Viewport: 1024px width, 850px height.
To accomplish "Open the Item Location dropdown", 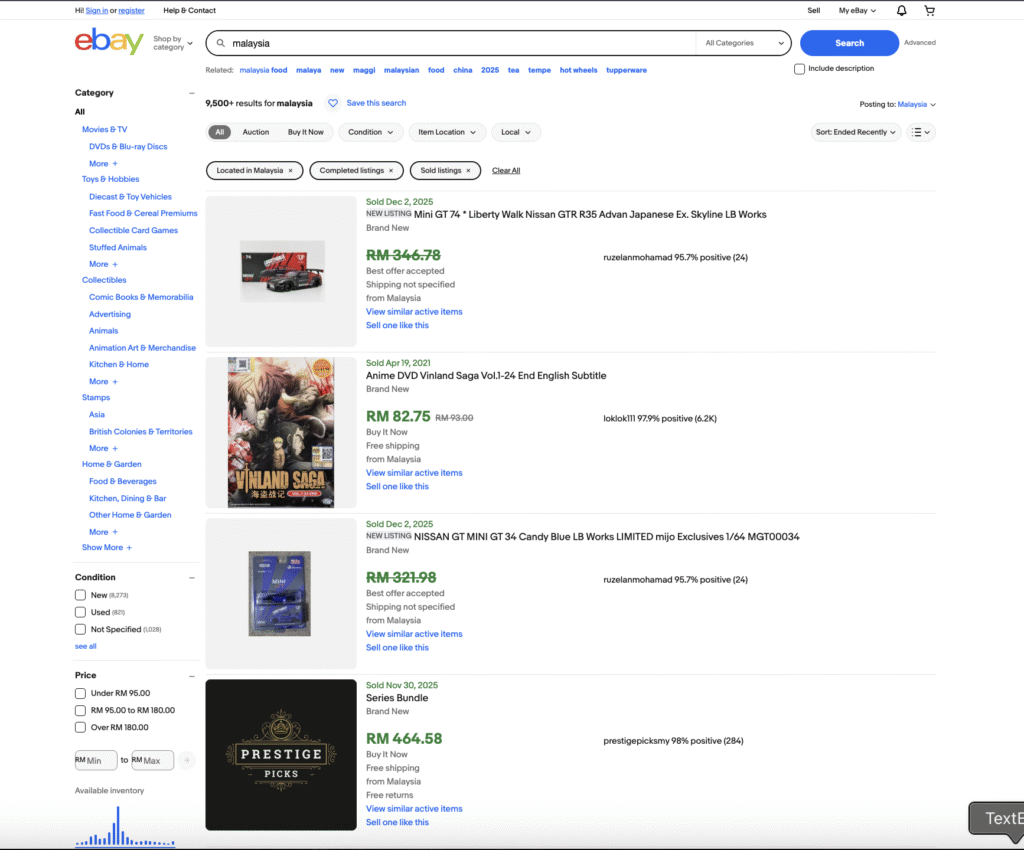I will point(447,132).
